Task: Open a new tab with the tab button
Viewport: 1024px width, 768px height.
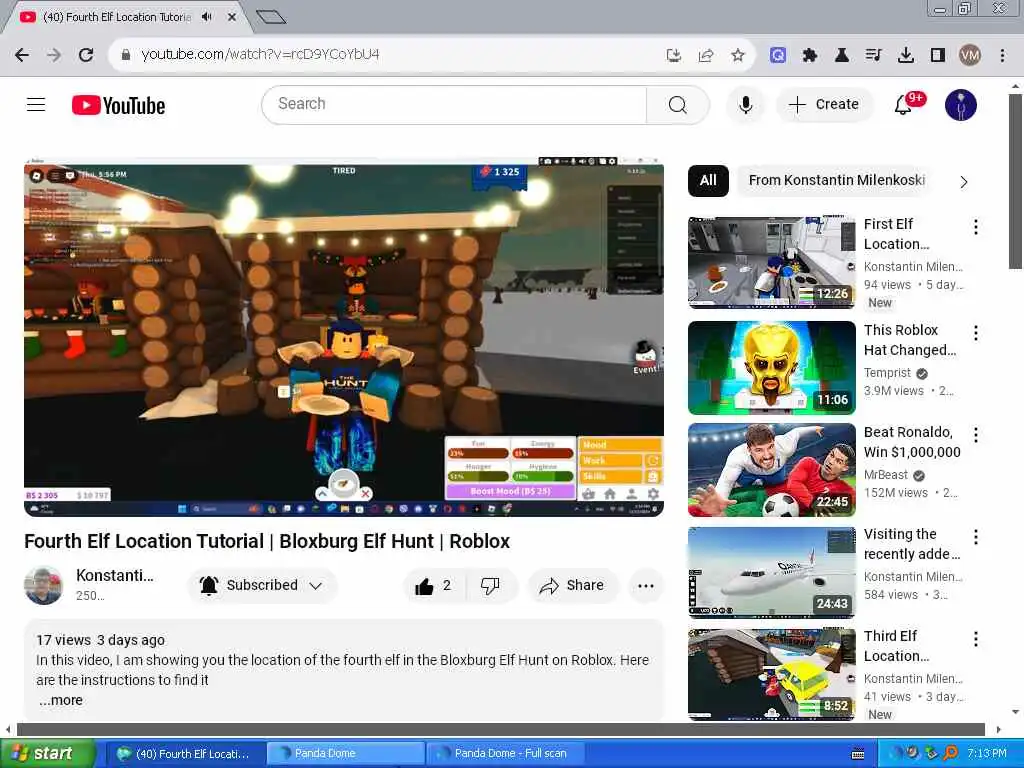Action: 271,17
